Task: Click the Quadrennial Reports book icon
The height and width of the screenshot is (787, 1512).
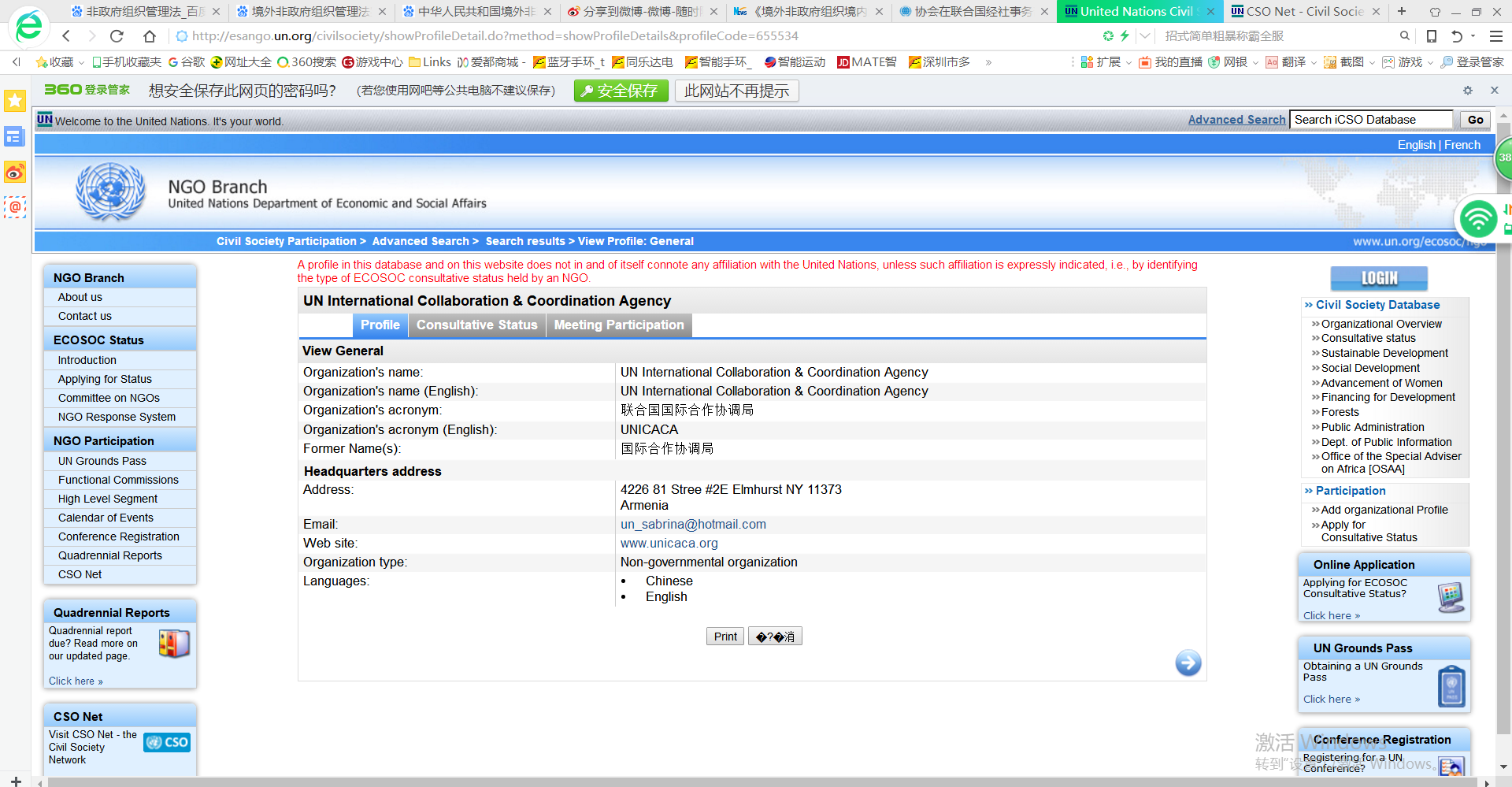Action: point(174,644)
